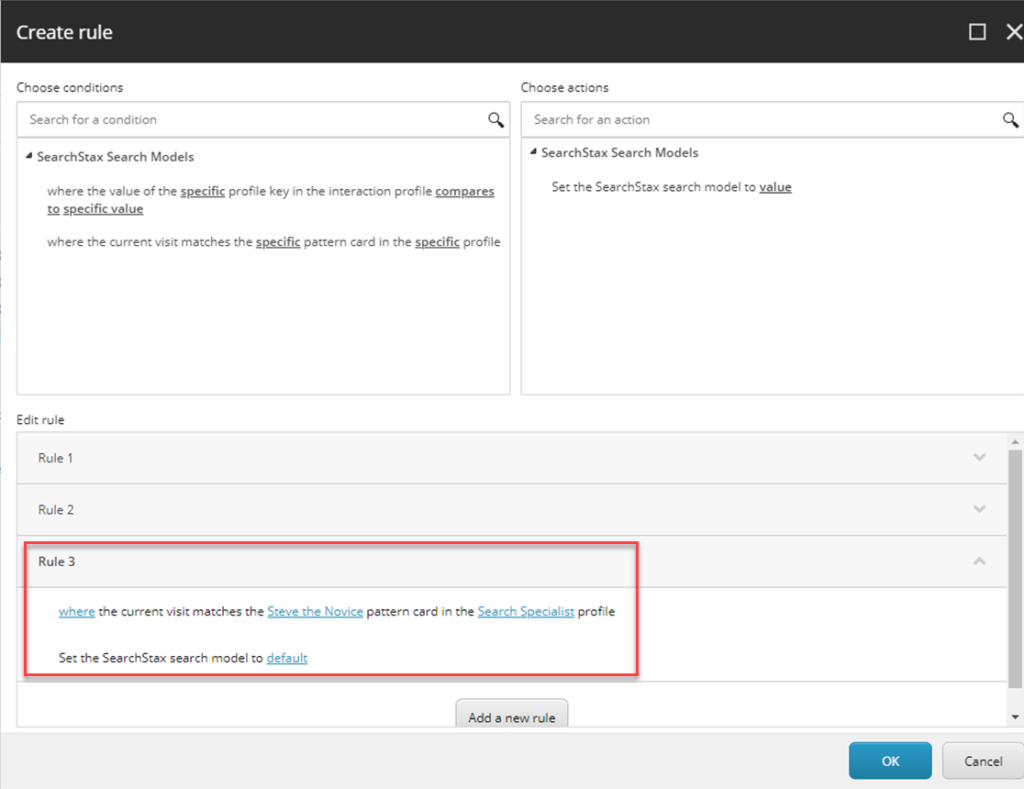The width and height of the screenshot is (1024, 789).
Task: Add the pattern card match condition
Action: 273,242
